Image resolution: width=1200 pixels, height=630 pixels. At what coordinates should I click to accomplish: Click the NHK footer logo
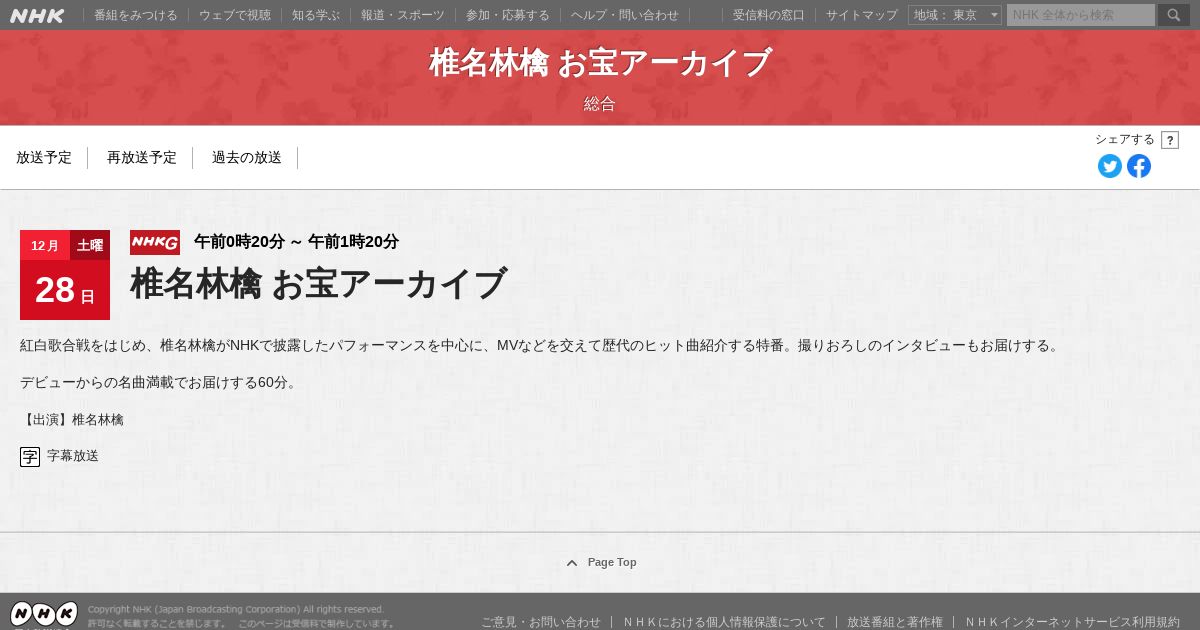pos(44,614)
